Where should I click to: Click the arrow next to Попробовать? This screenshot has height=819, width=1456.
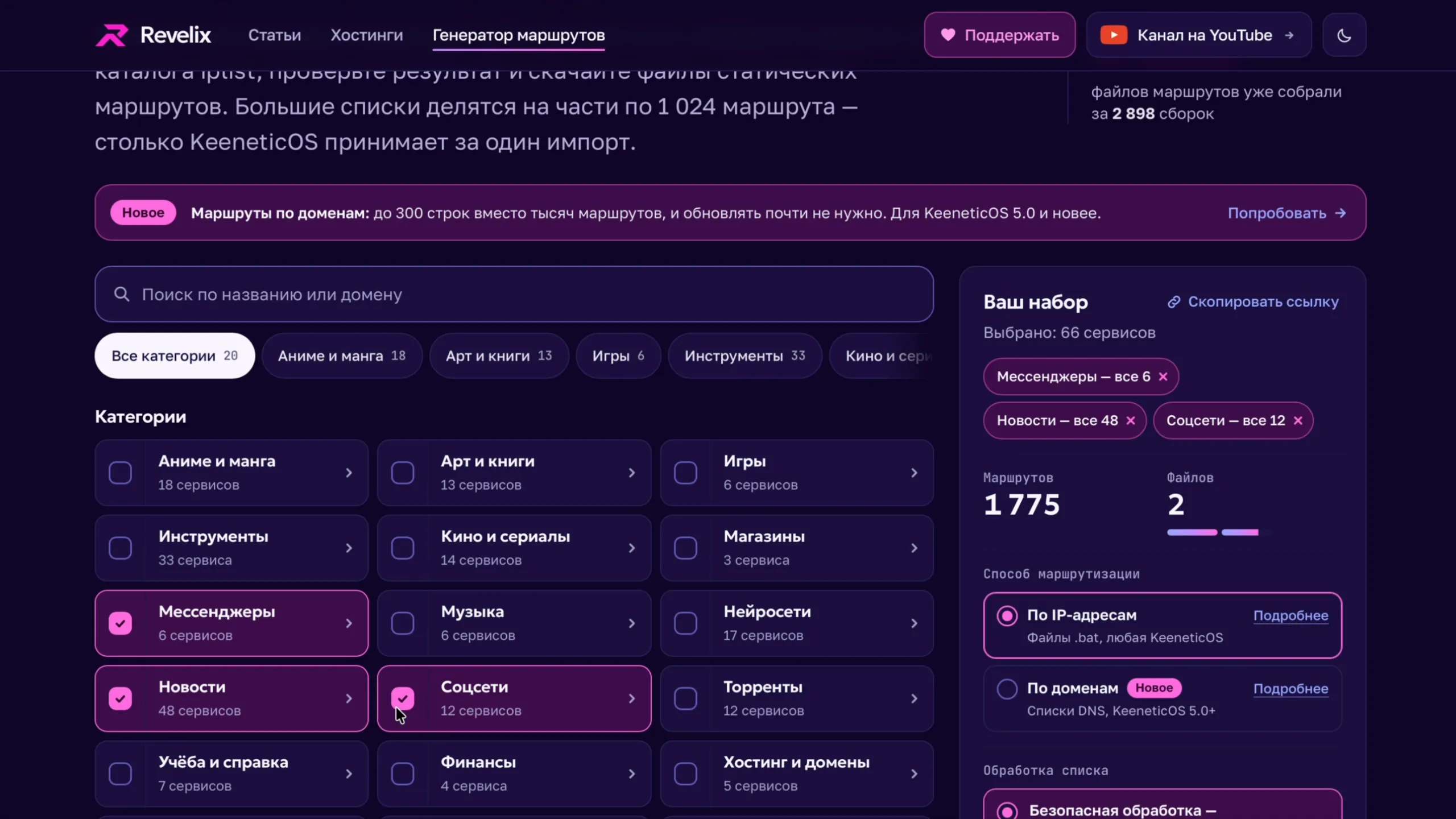pyautogui.click(x=1341, y=213)
